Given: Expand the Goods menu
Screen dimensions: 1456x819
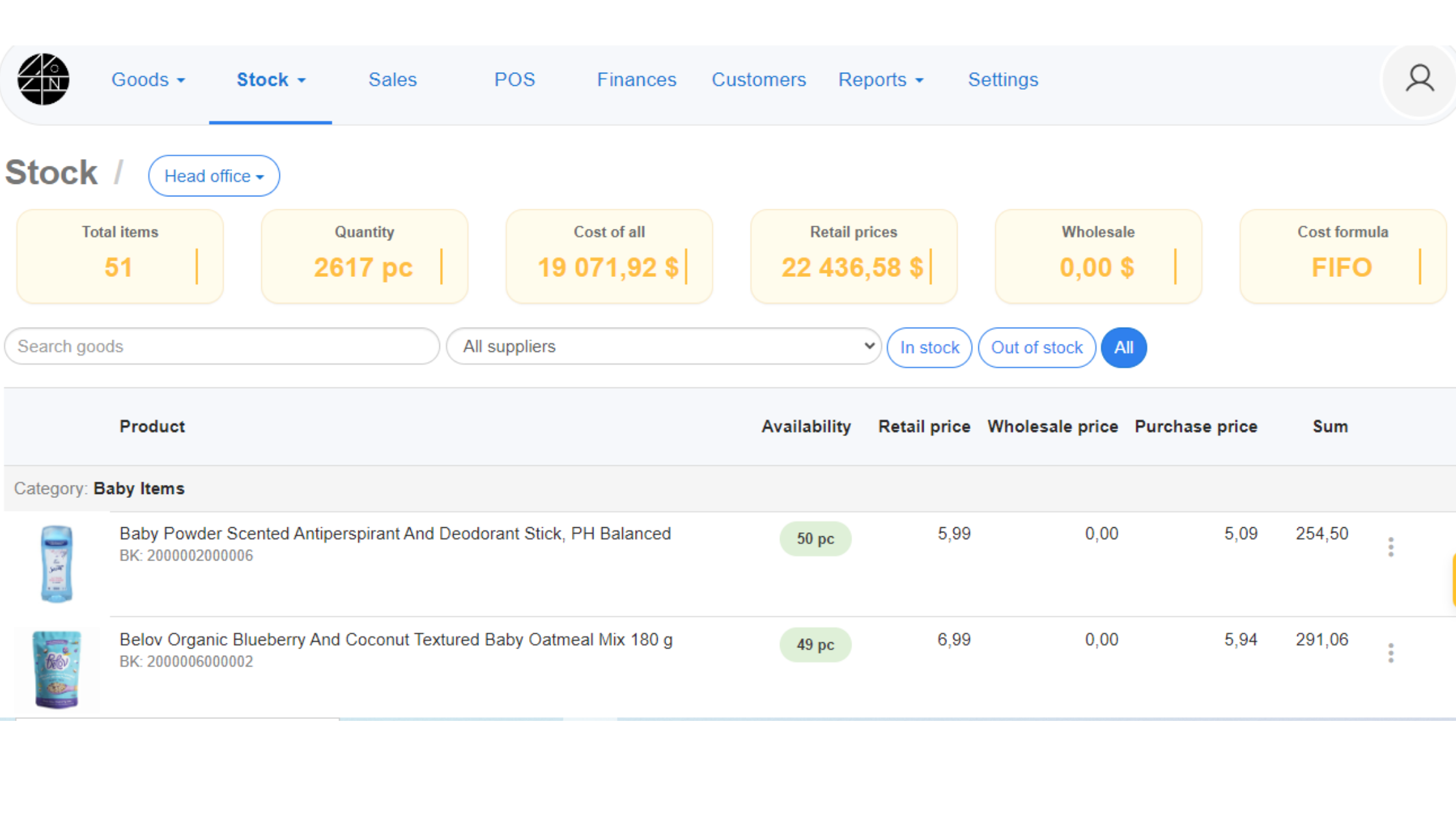Looking at the screenshot, I should [148, 80].
